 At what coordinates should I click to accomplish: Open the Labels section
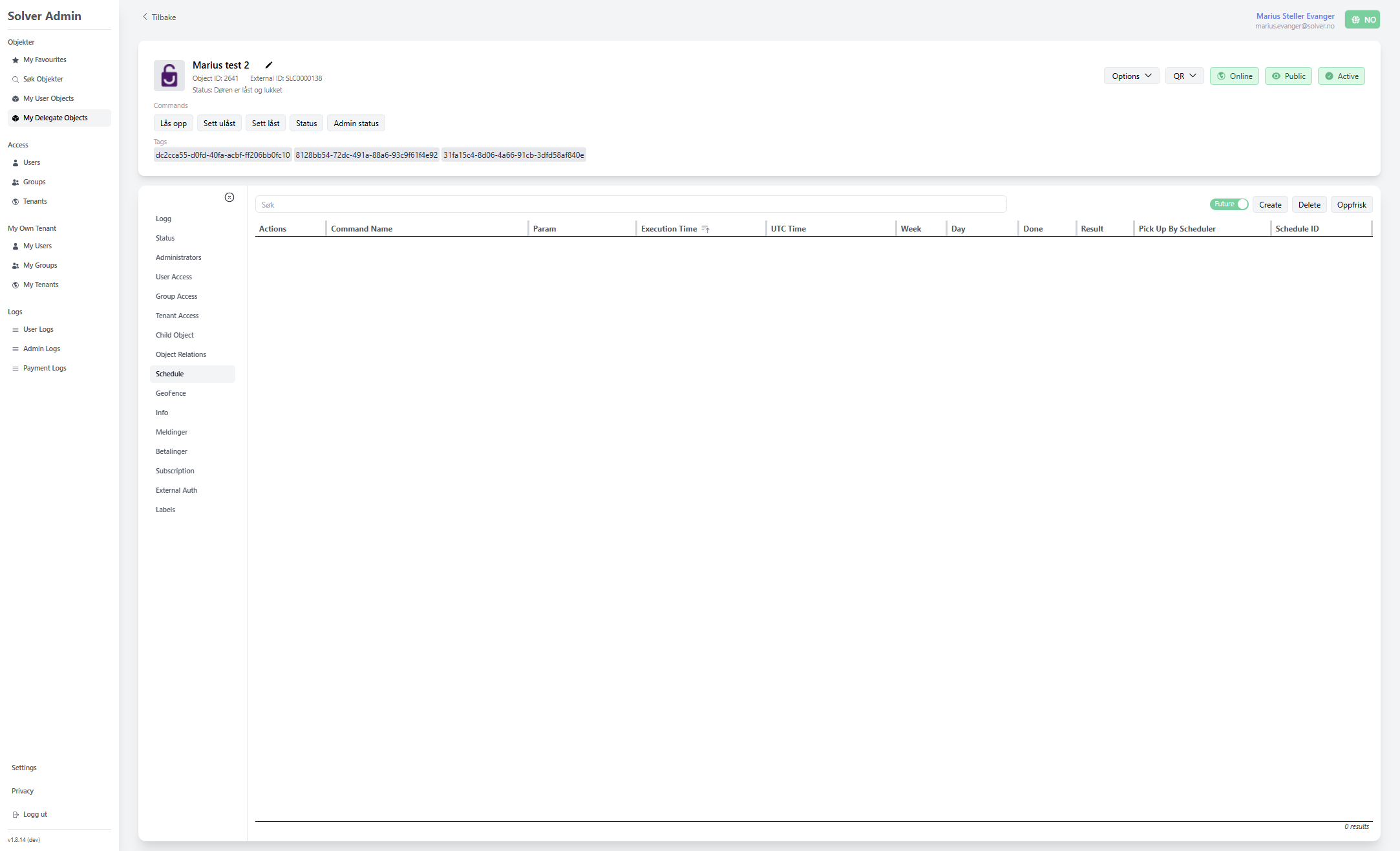point(193,510)
